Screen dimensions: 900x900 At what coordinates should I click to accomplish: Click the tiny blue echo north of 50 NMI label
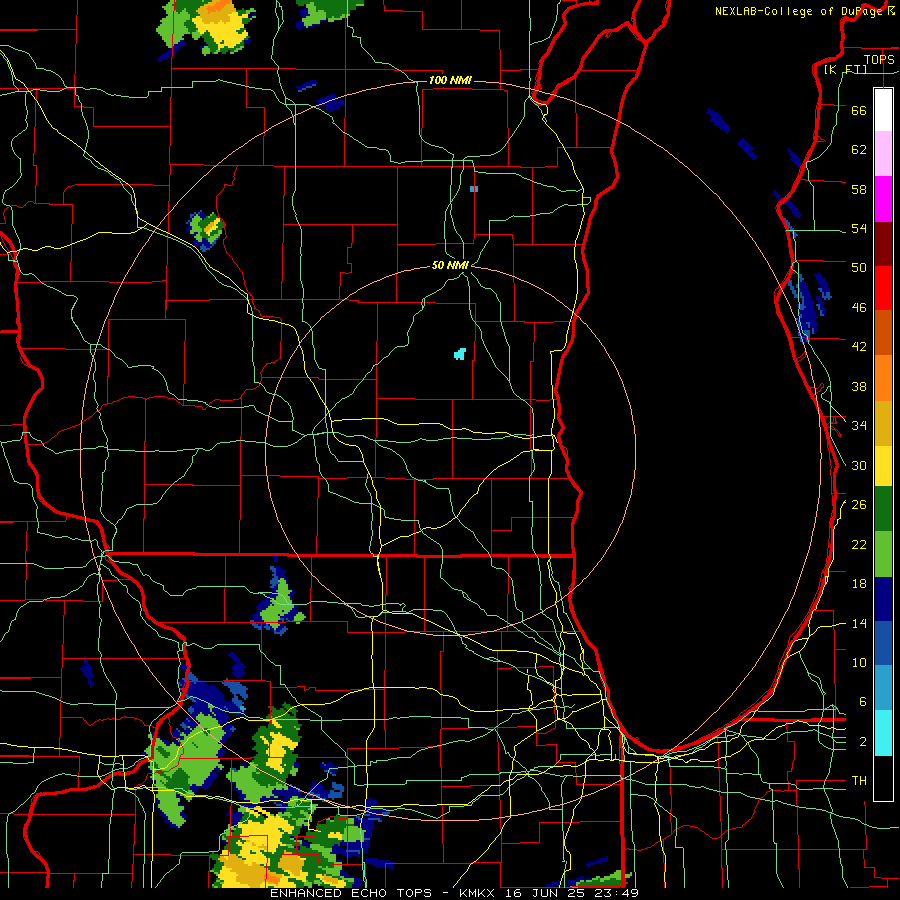(x=474, y=189)
